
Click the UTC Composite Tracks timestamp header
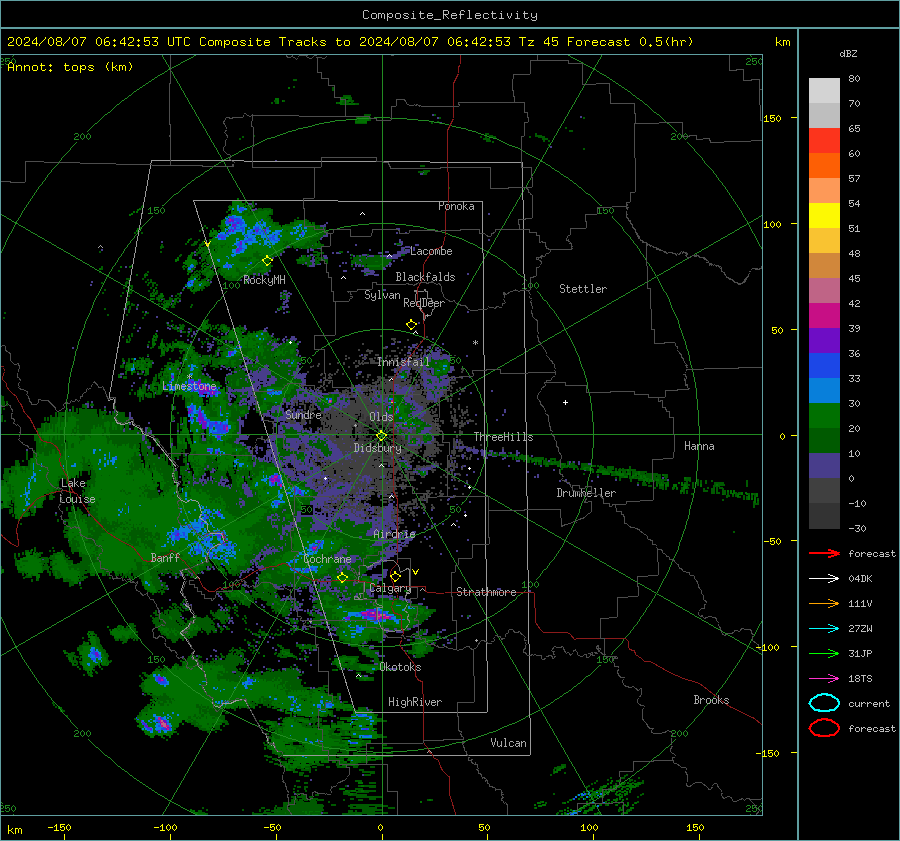click(350, 42)
